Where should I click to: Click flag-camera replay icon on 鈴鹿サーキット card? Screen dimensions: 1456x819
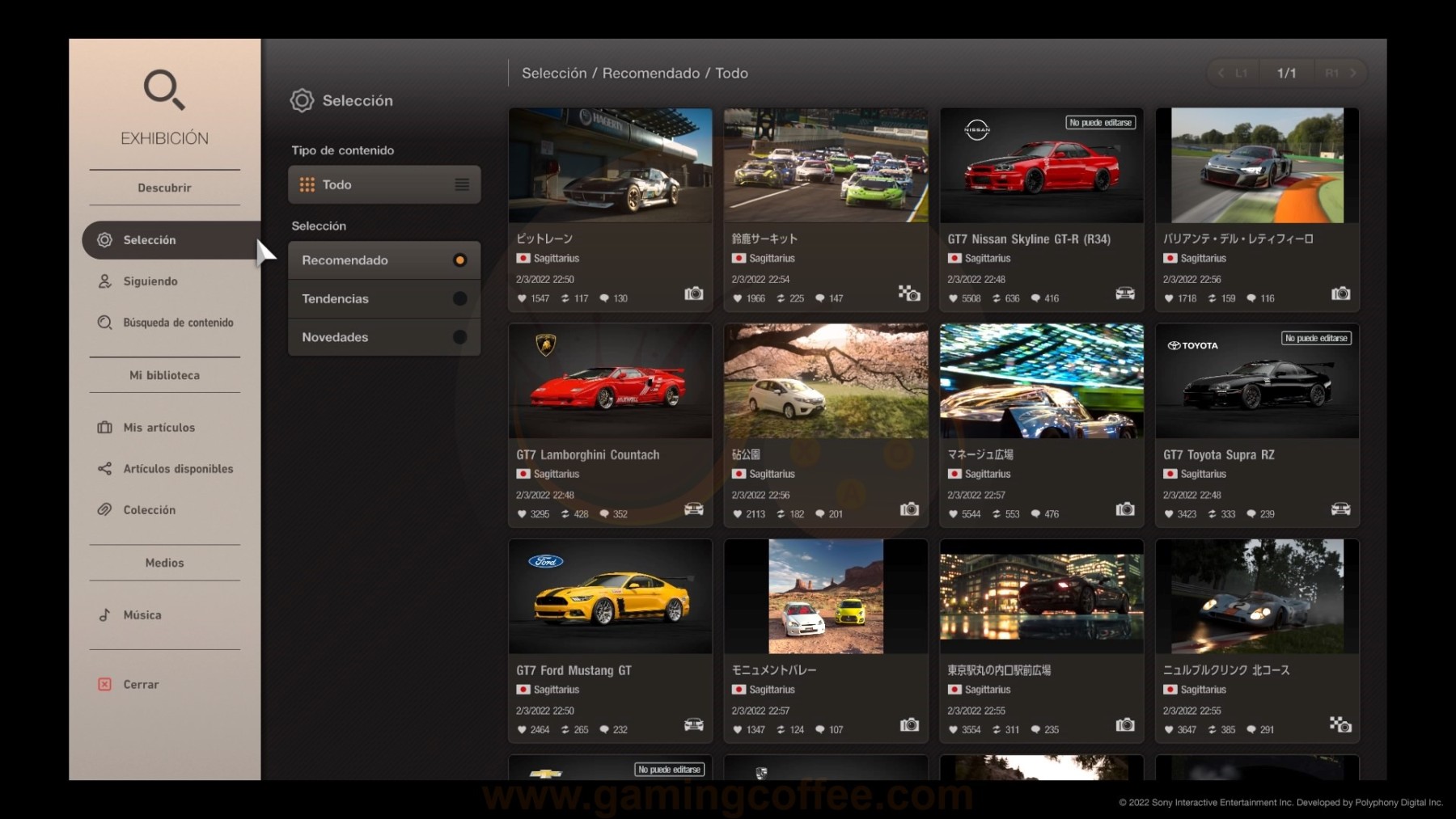(x=909, y=293)
